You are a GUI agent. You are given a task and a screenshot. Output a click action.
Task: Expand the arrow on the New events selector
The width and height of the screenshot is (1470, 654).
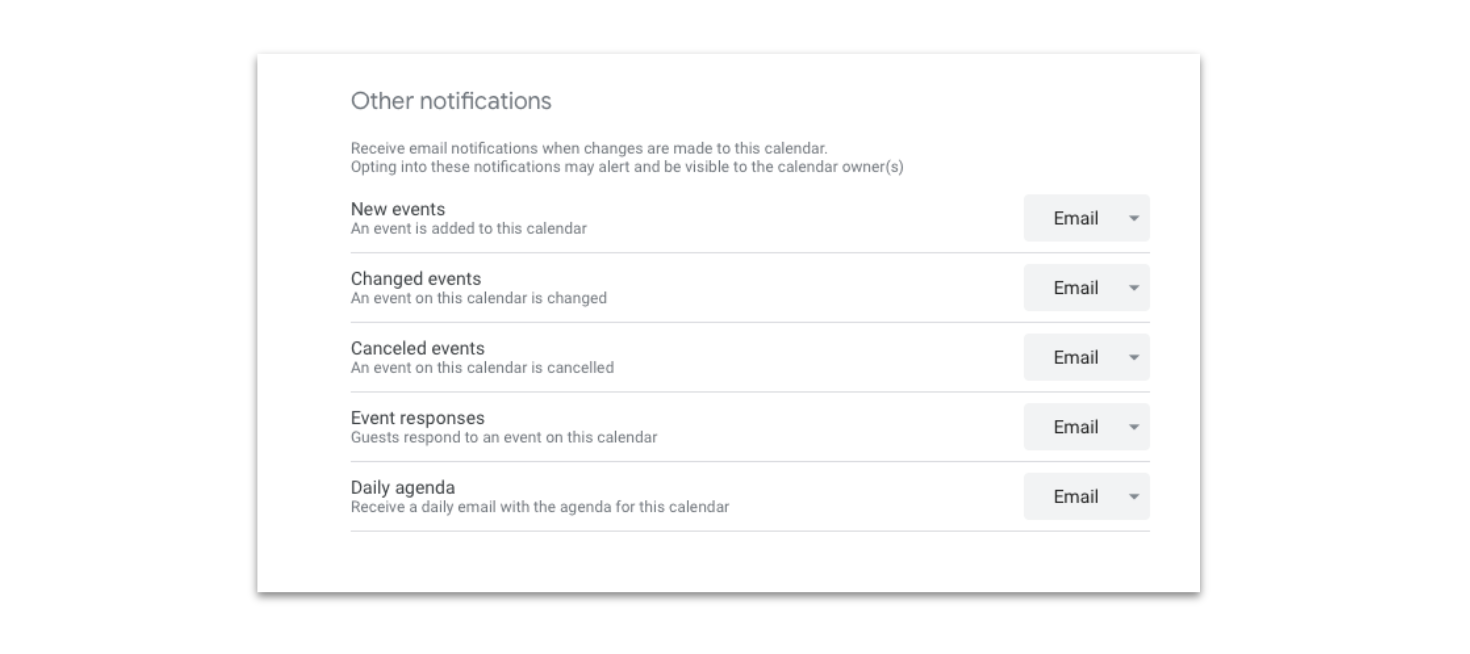1134,218
